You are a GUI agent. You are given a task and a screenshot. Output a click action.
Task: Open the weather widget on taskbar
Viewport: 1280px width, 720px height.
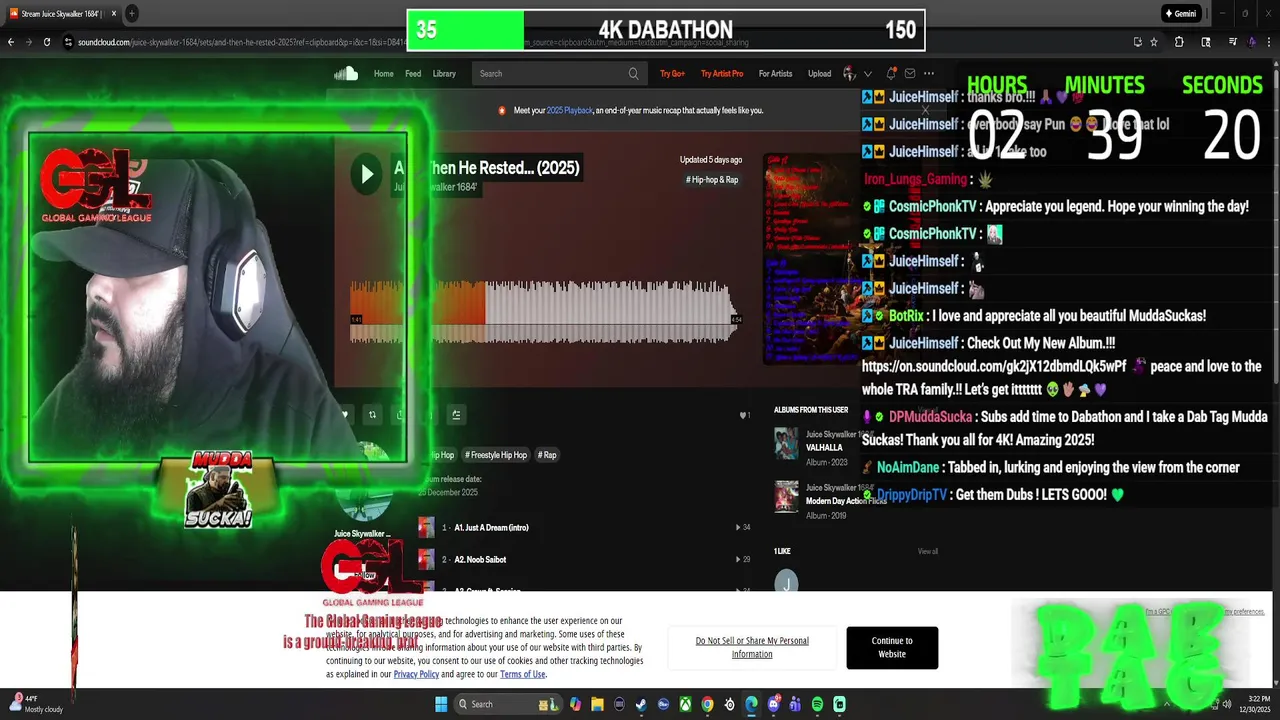coord(36,704)
